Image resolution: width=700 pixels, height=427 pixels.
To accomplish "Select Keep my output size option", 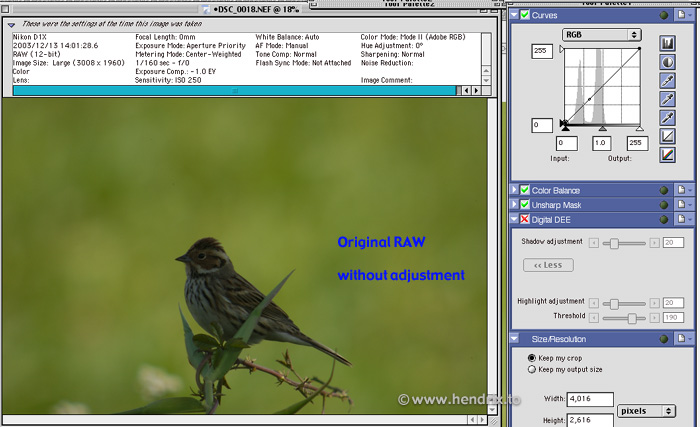I will coord(532,369).
